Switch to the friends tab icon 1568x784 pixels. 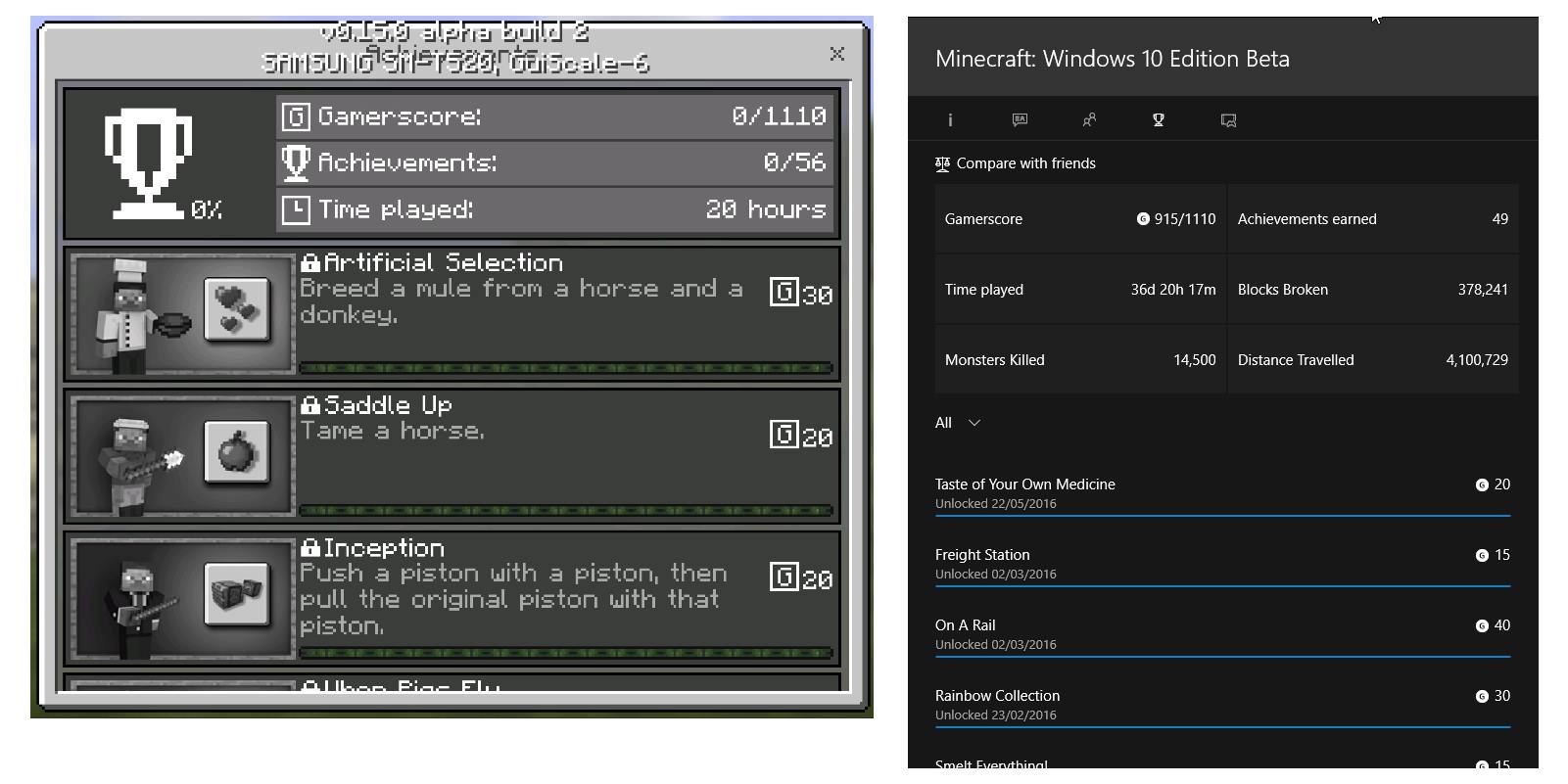pos(1089,119)
